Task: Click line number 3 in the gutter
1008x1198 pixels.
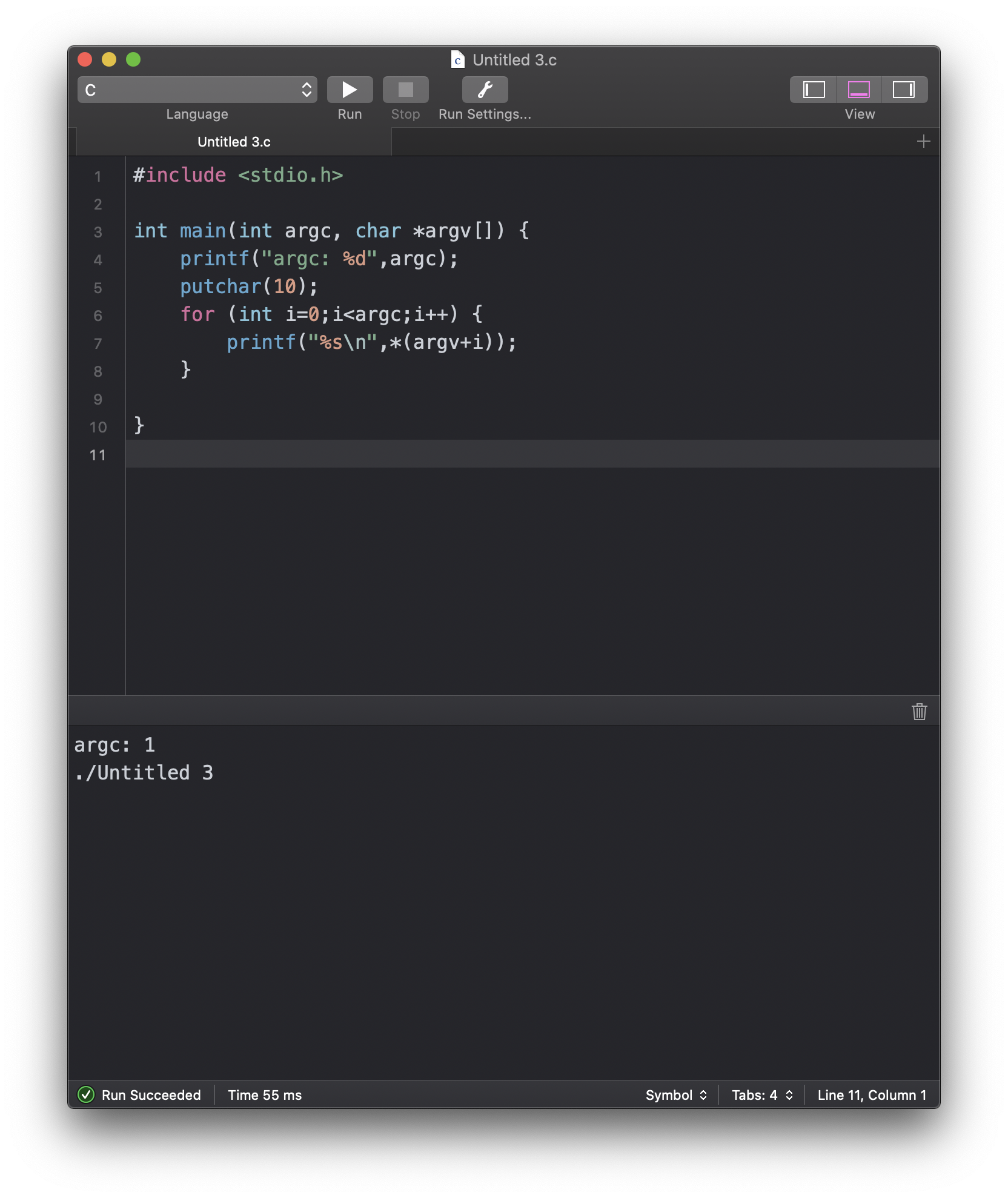Action: coord(98,232)
